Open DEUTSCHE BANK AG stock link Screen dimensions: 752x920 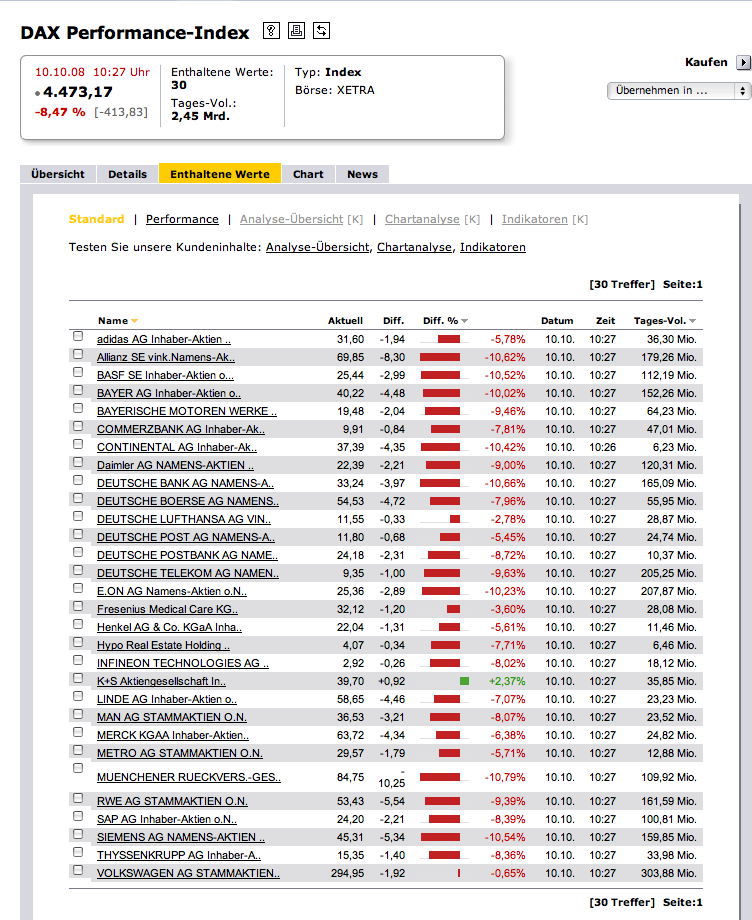[x=185, y=483]
